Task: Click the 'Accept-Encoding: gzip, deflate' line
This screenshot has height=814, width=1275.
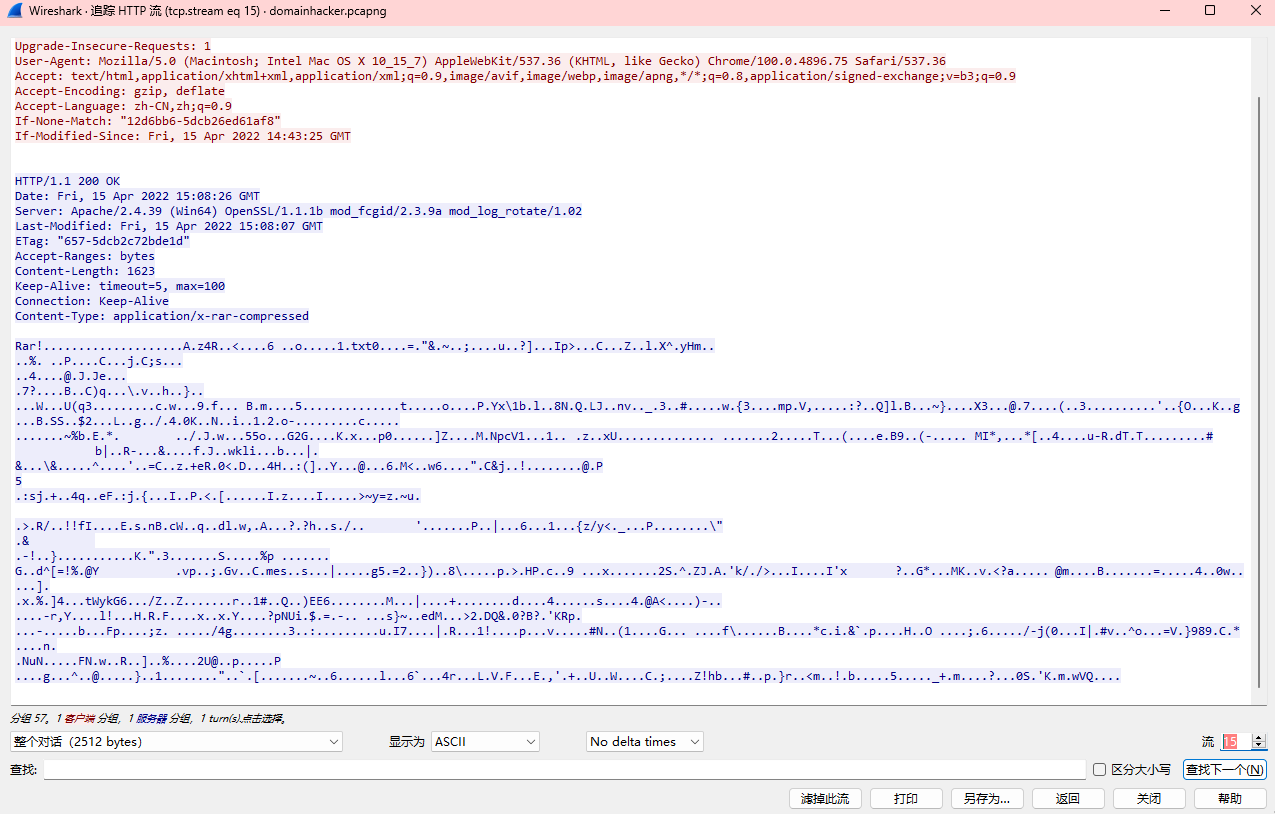Action: tap(120, 91)
